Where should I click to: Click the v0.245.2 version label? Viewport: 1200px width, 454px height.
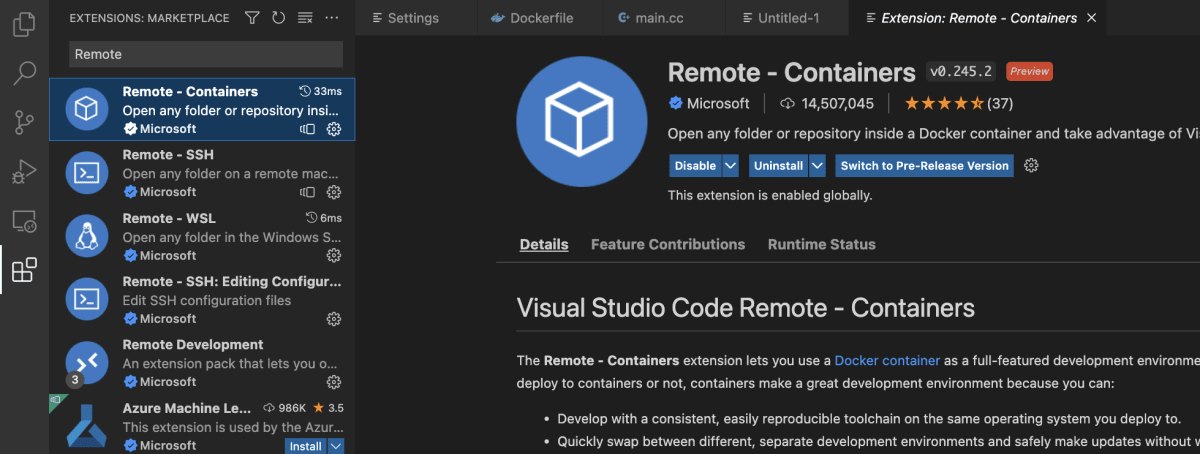coord(960,71)
